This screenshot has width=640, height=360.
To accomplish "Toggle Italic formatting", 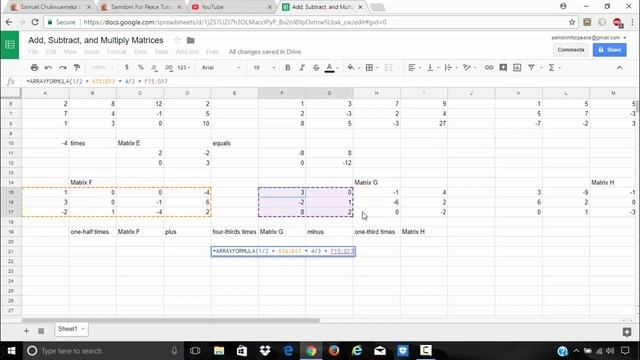I will coord(302,67).
